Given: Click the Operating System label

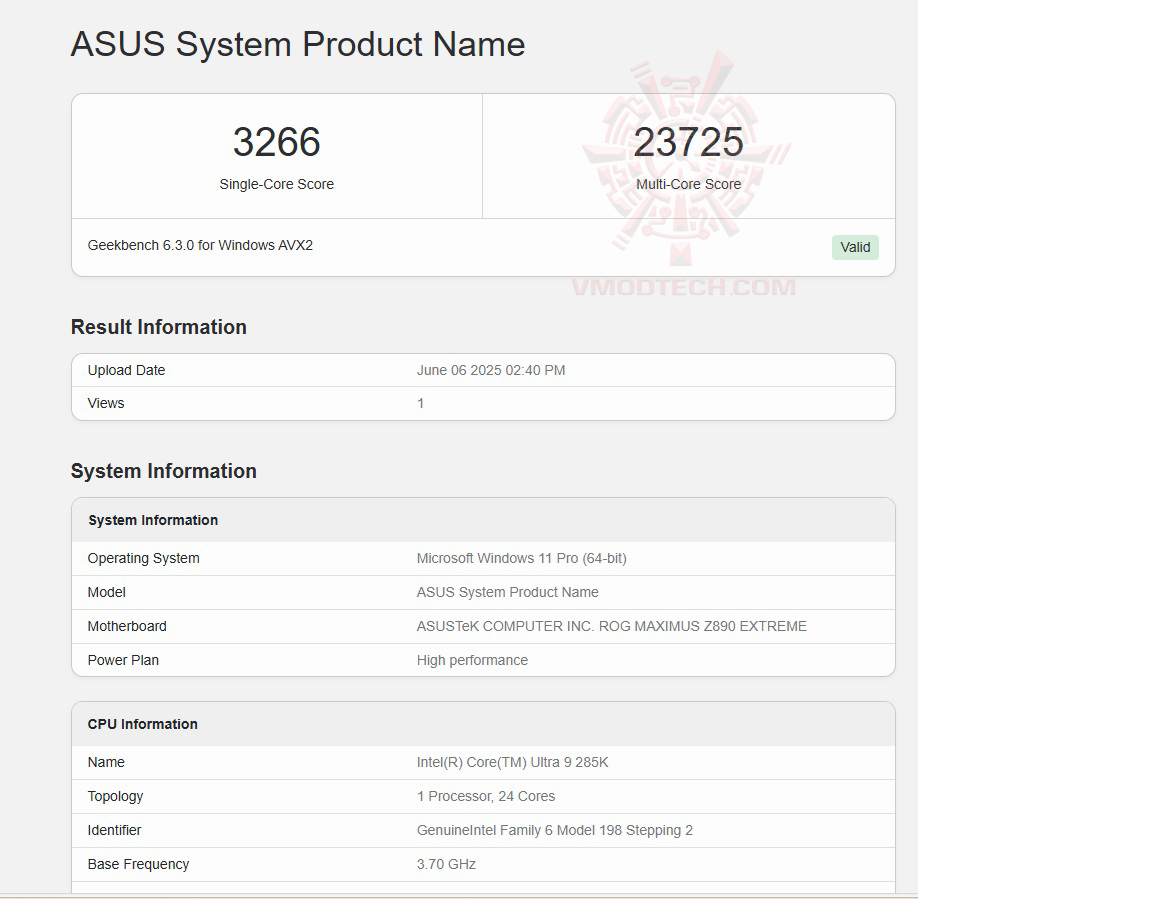Looking at the screenshot, I should [143, 558].
